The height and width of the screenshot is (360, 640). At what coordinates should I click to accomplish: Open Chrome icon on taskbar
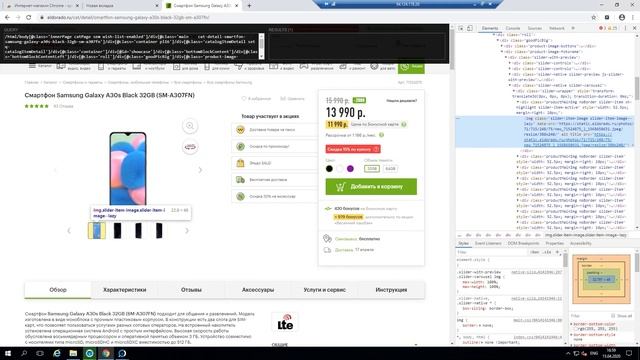[106, 353]
